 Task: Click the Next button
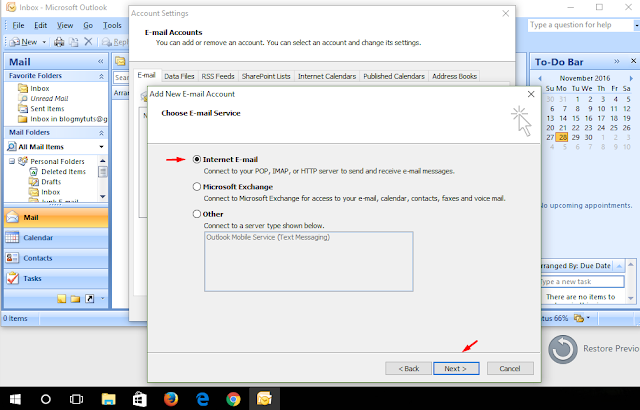coord(456,368)
